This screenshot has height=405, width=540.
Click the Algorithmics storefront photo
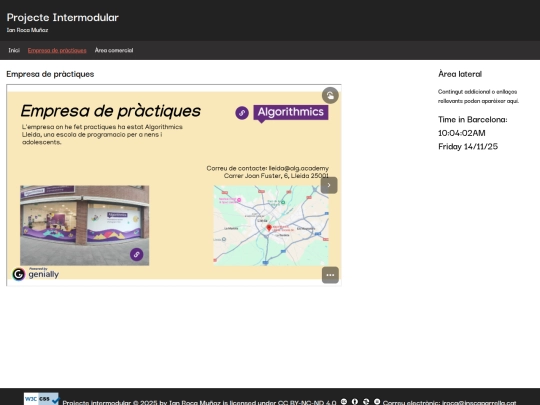click(x=85, y=225)
